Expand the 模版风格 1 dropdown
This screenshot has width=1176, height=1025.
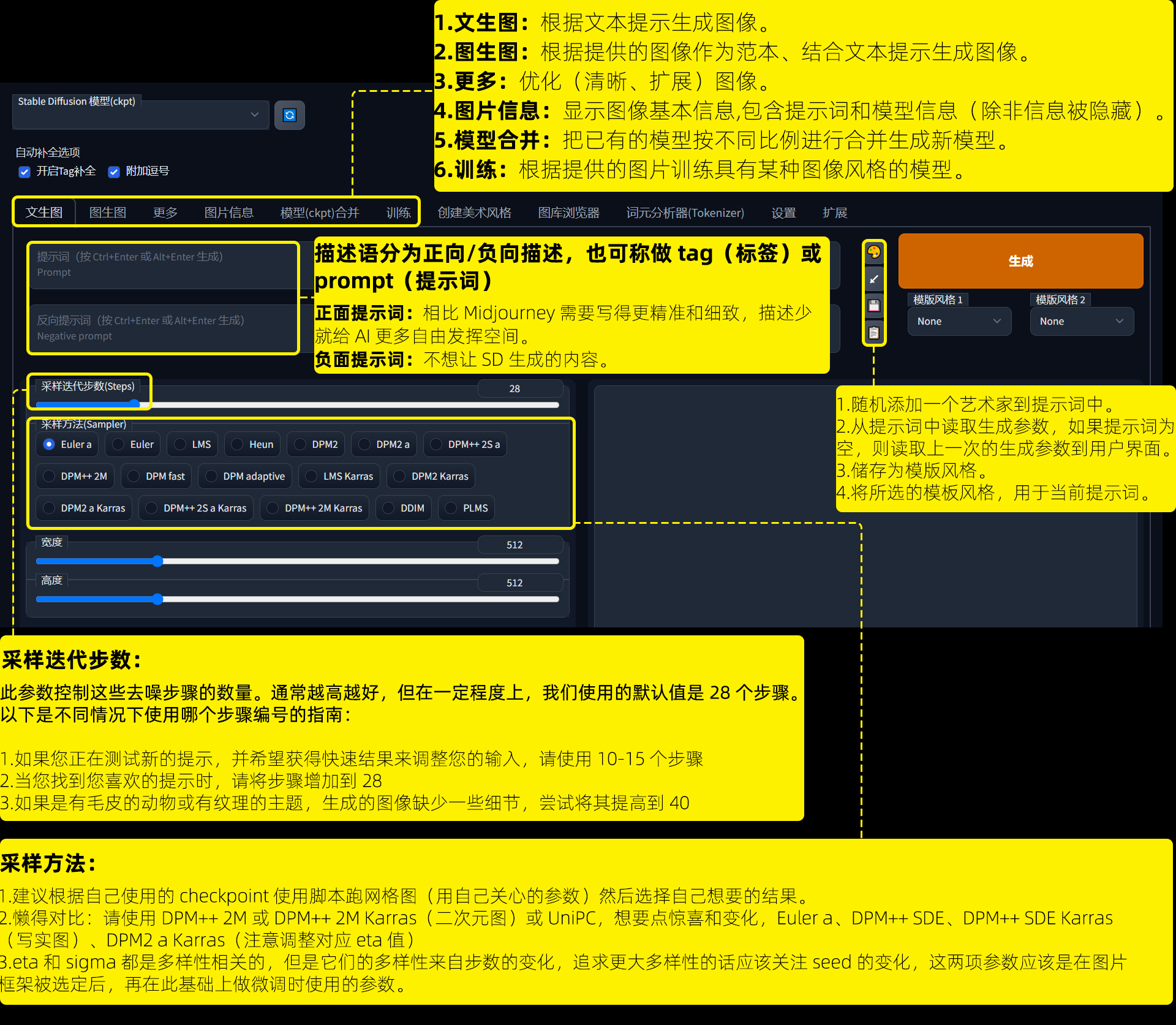point(959,321)
